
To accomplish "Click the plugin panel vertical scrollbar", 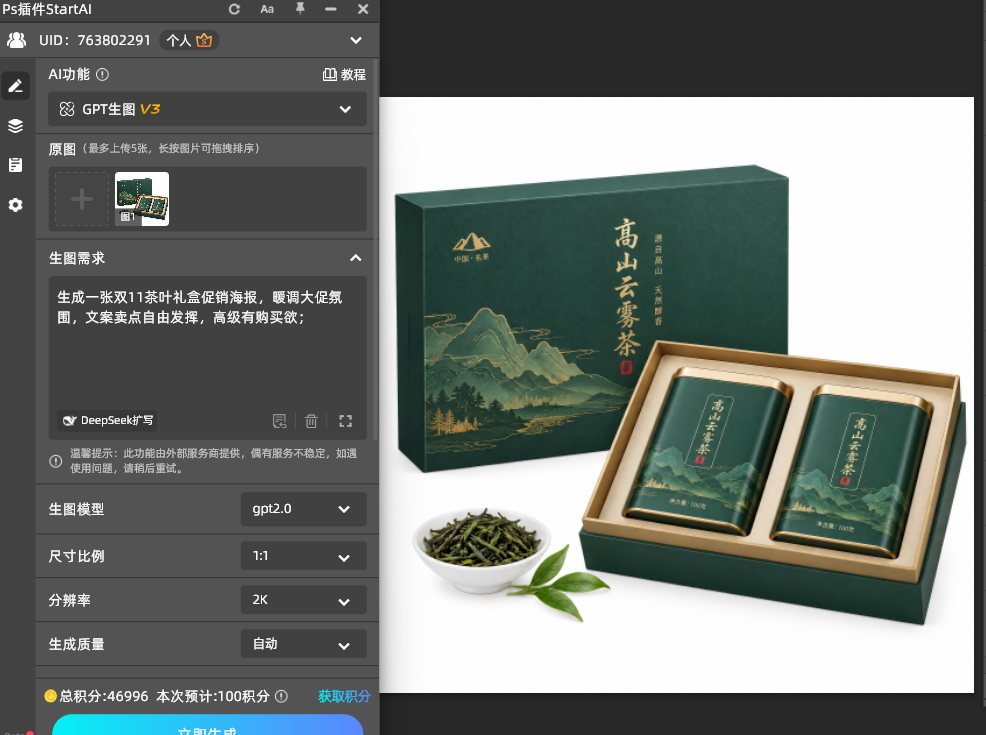I will (x=376, y=251).
